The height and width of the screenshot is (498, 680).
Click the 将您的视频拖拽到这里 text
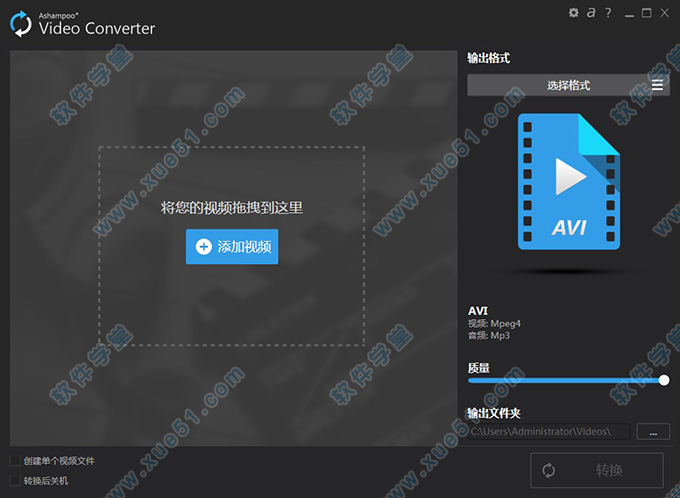point(232,207)
